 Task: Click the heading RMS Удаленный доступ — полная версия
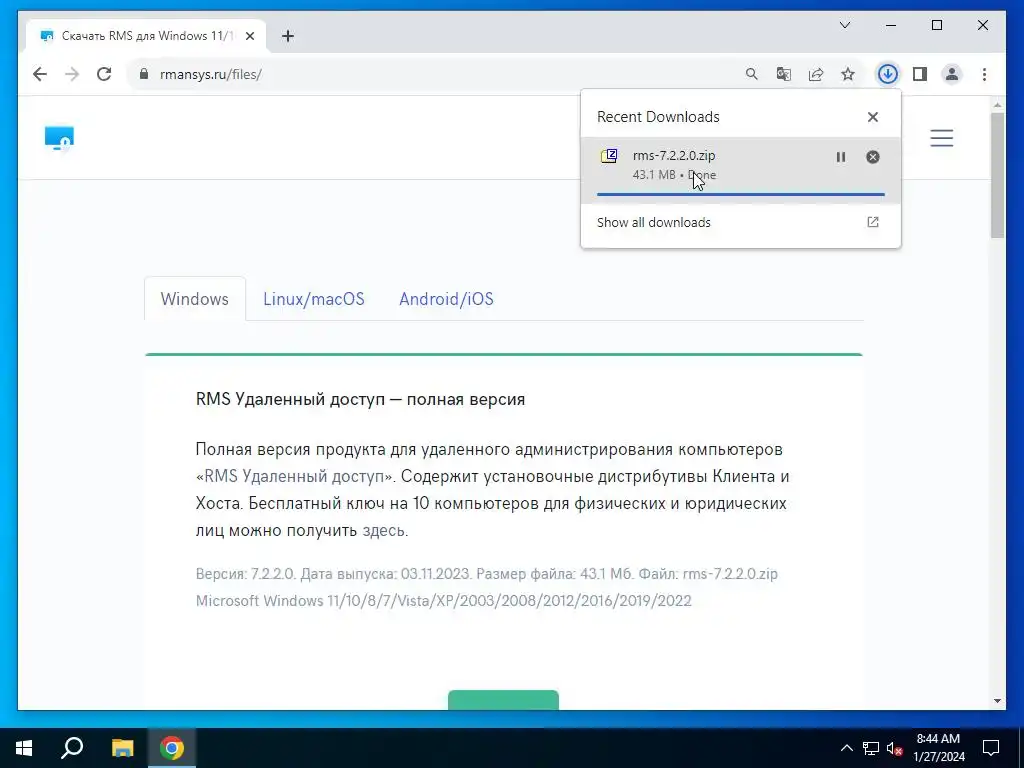[x=360, y=399]
